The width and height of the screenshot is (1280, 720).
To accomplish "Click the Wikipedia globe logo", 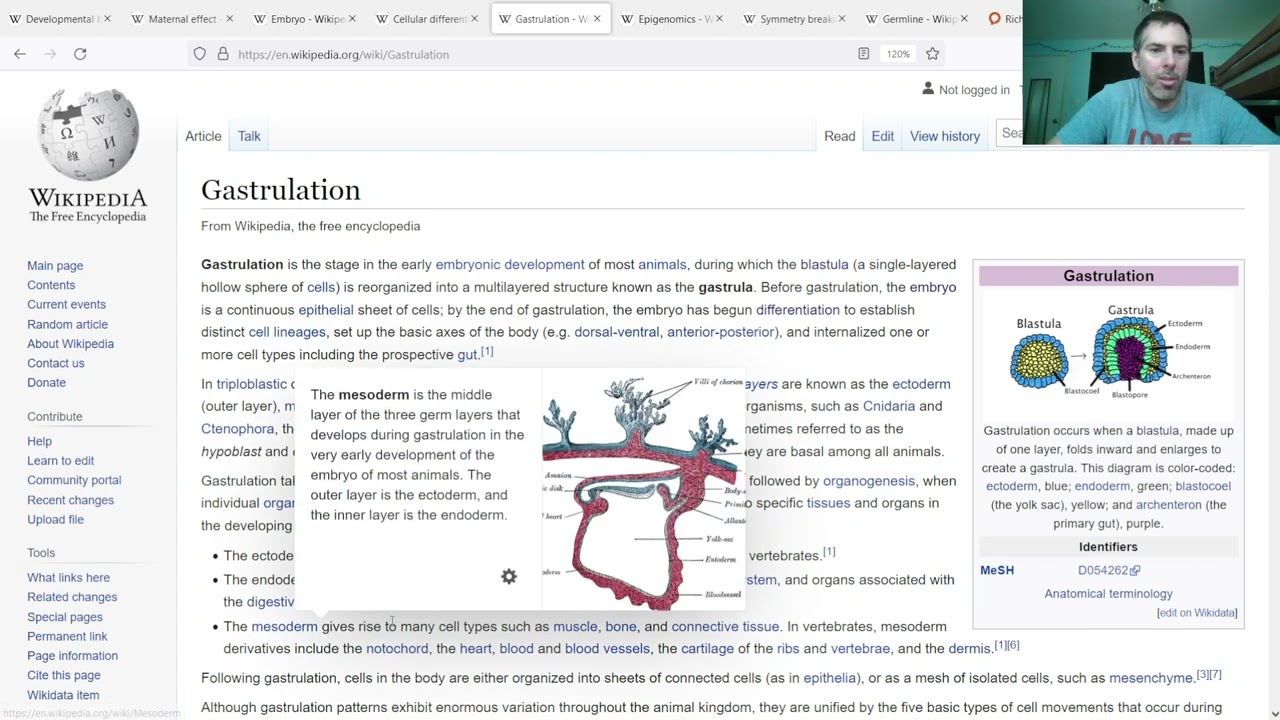I will click(x=88, y=135).
